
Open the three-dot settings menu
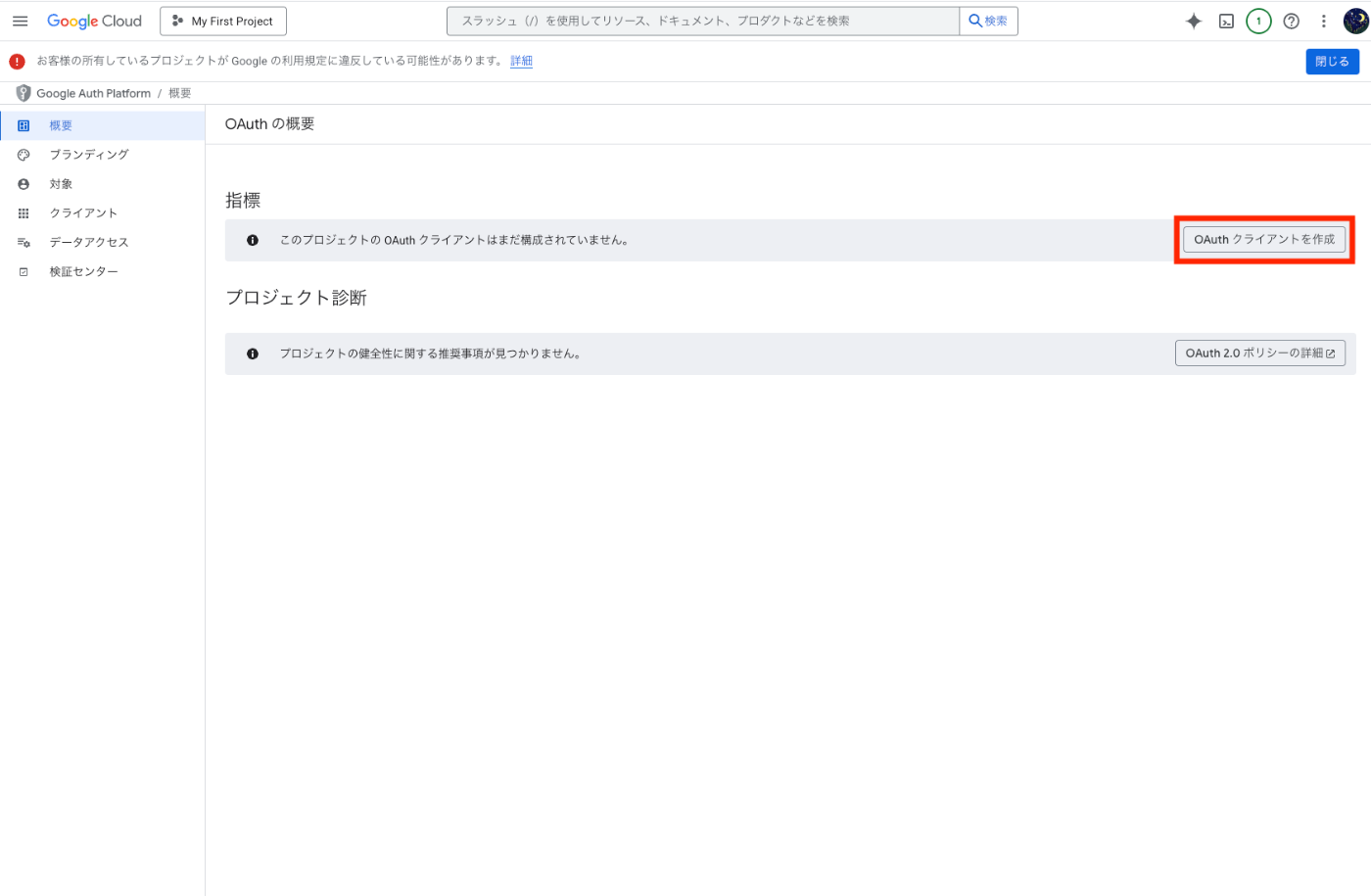(1324, 21)
